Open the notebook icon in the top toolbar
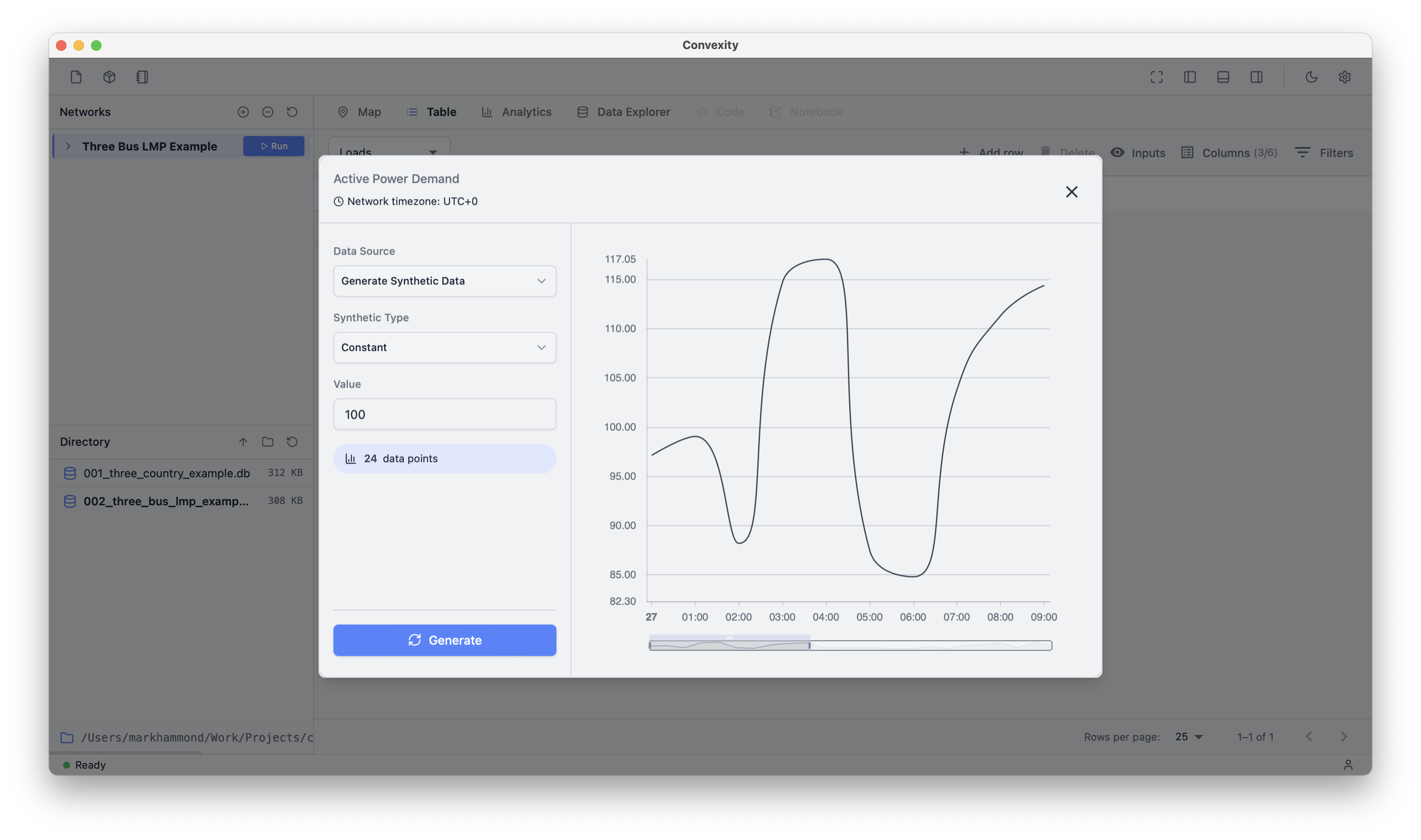This screenshot has height=840, width=1421. coord(142,77)
